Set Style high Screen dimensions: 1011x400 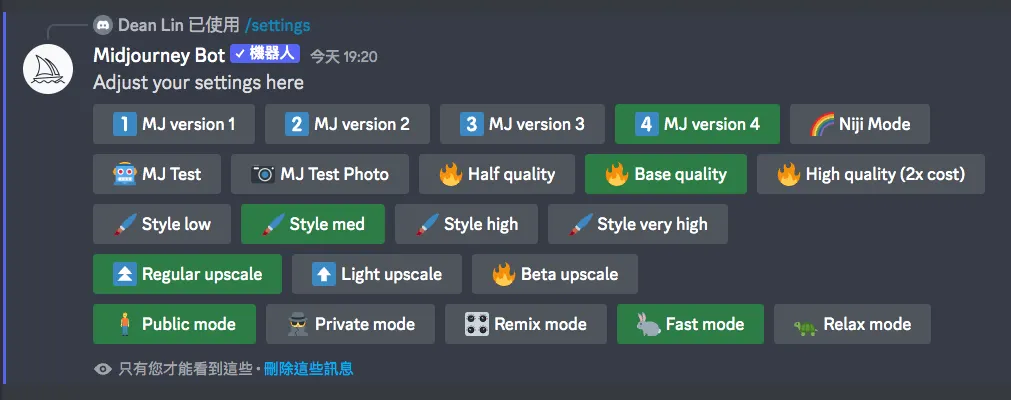tap(466, 224)
